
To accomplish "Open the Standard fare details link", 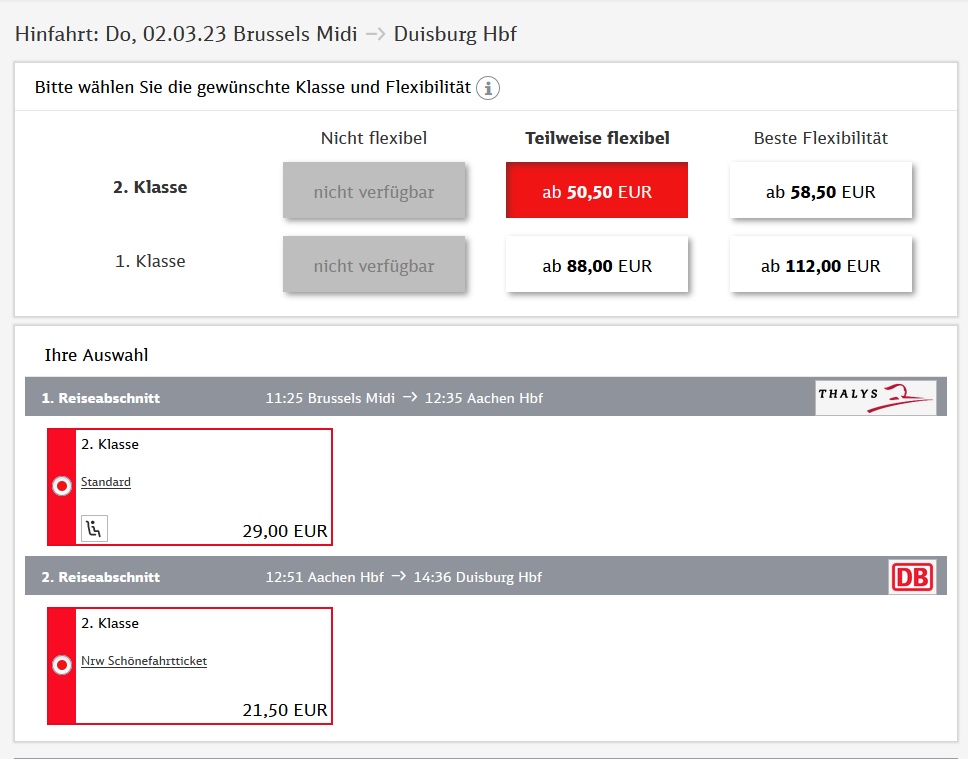I will tap(106, 482).
